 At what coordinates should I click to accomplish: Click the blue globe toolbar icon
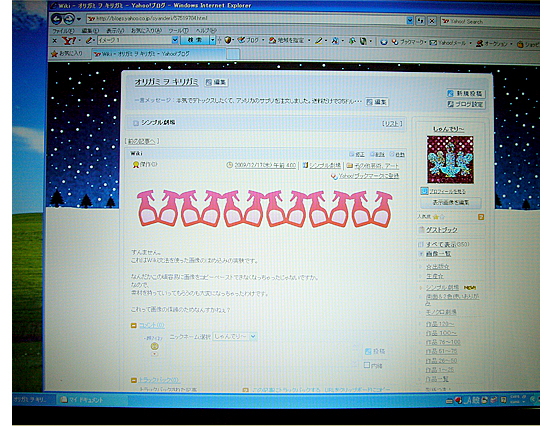point(384,42)
